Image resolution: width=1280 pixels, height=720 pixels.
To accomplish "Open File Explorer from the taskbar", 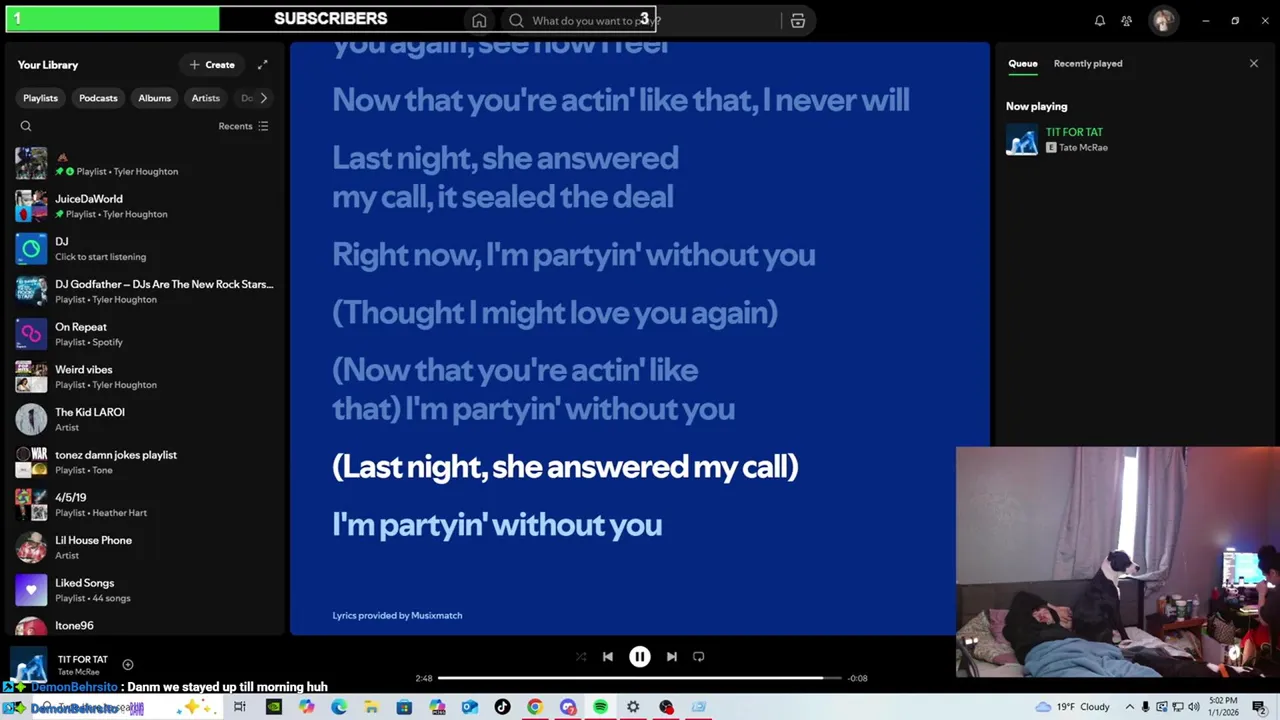I will click(x=371, y=707).
